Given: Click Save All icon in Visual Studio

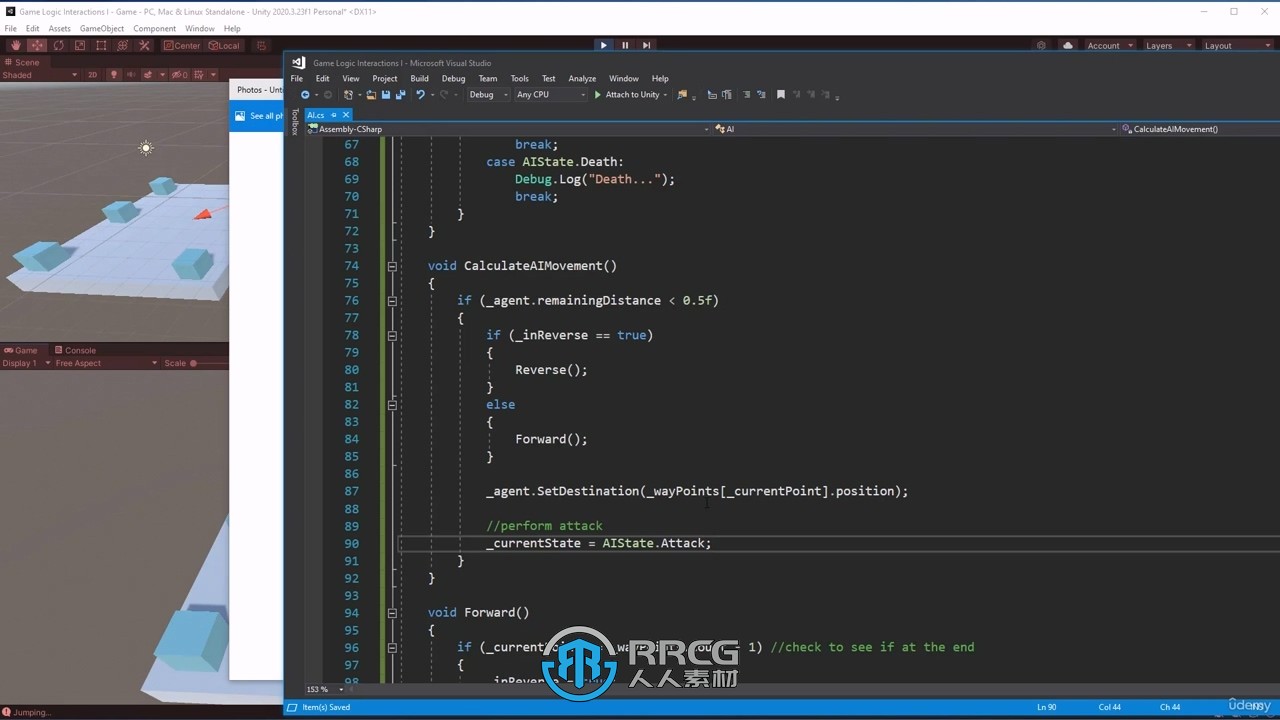Looking at the screenshot, I should [x=400, y=95].
